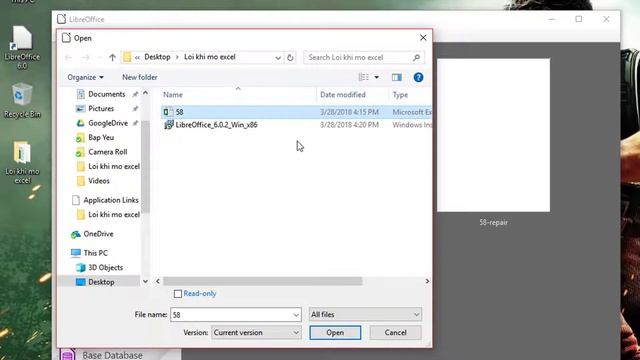
Task: Go up one folder level
Action: coord(112,58)
